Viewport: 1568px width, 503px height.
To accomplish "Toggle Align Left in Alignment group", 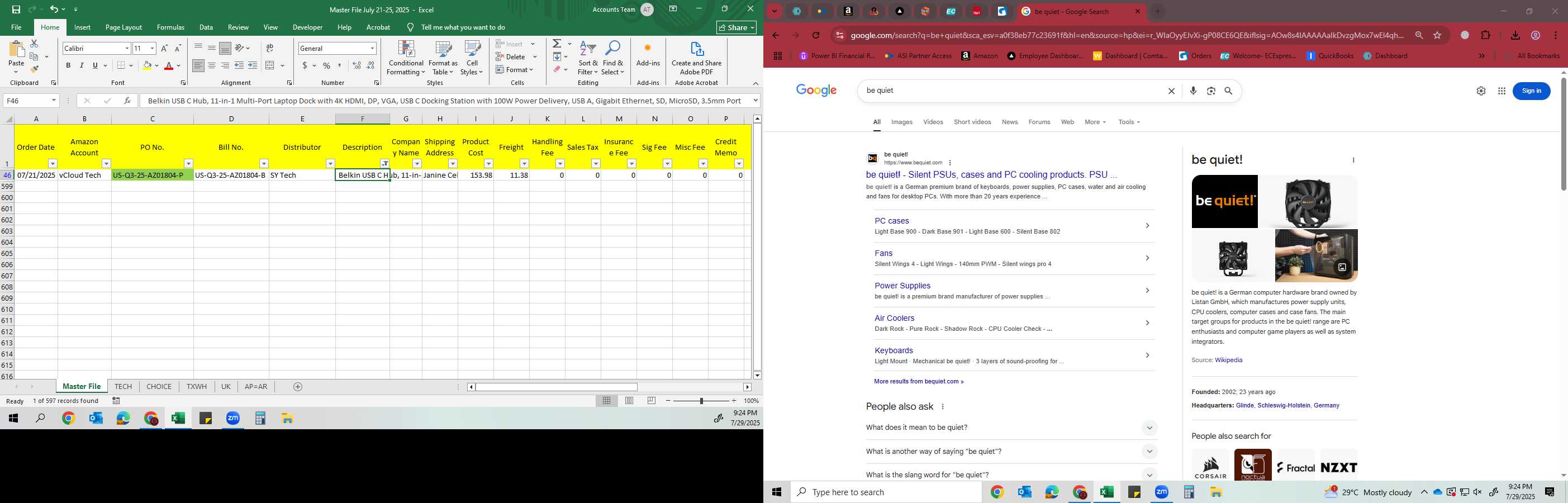I will 198,65.
